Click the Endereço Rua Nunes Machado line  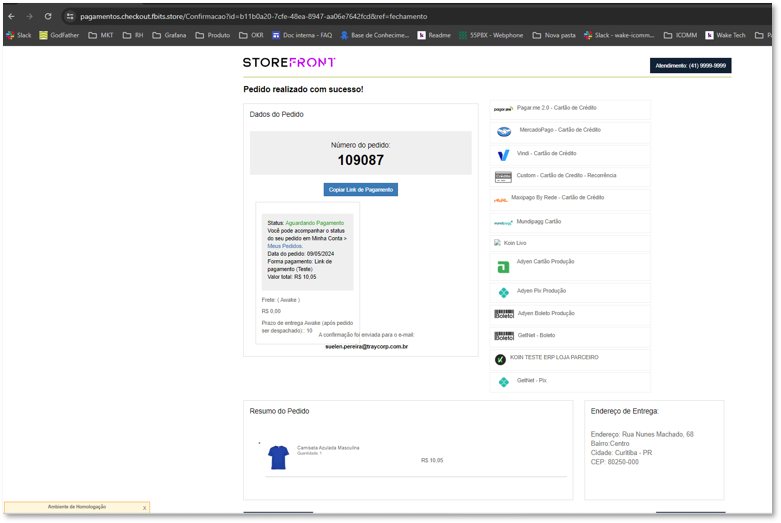point(642,434)
